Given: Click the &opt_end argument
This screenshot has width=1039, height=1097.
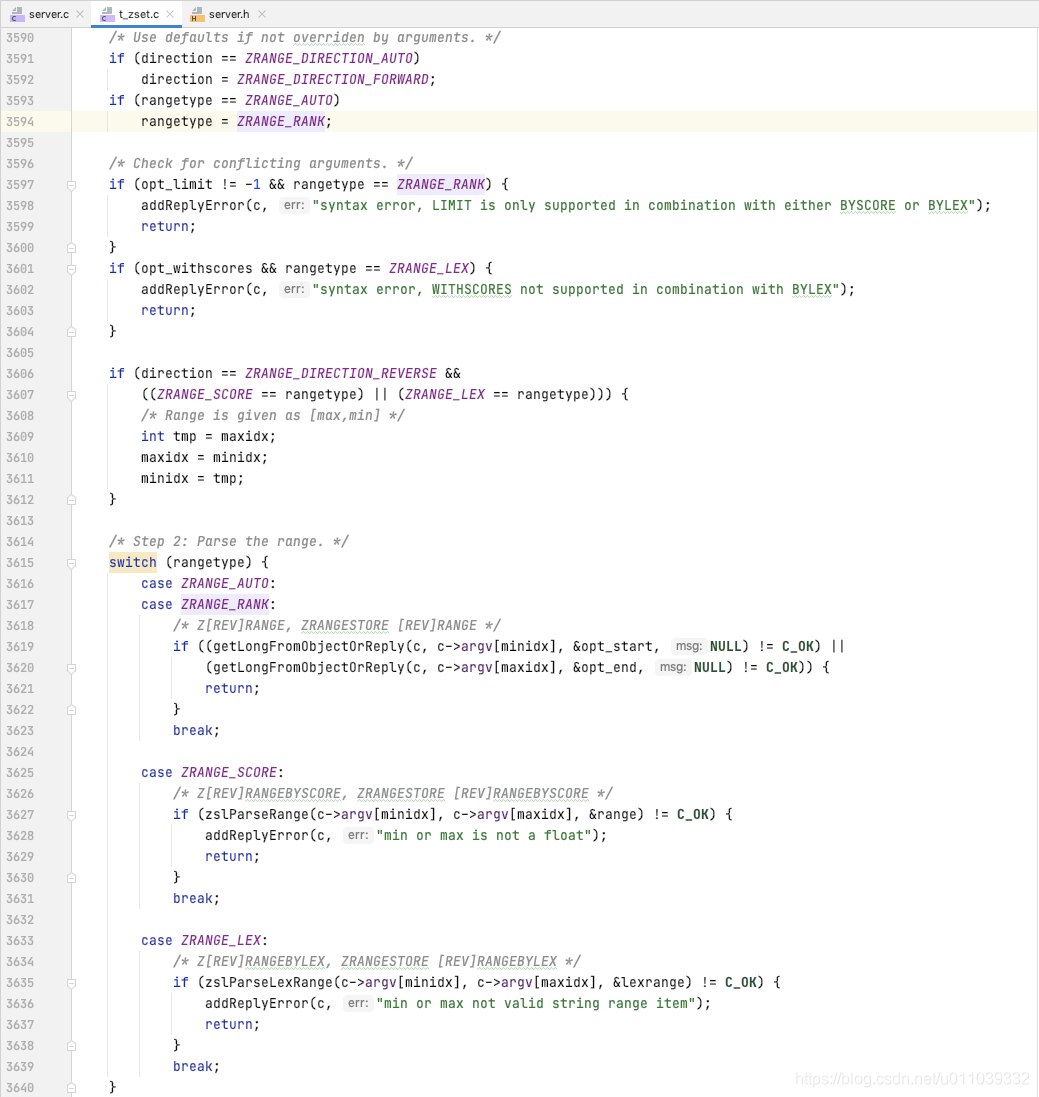Looking at the screenshot, I should click(605, 667).
